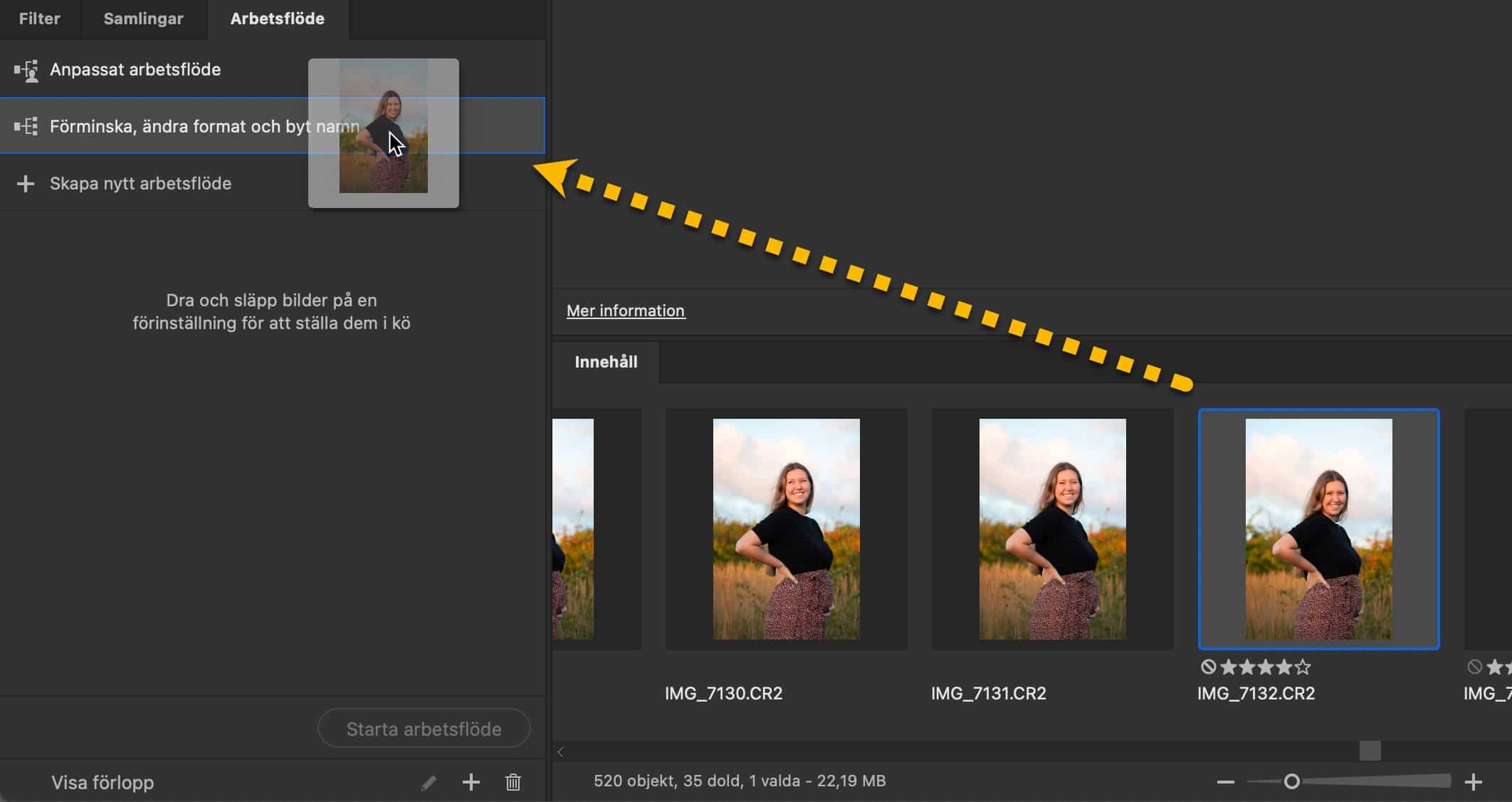This screenshot has height=802, width=1512.
Task: Select Skapa nytt arbetsflöde entry
Action: 140,184
